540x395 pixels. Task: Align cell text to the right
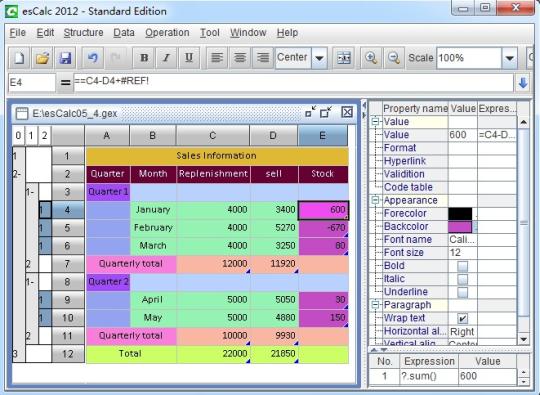[x=263, y=58]
